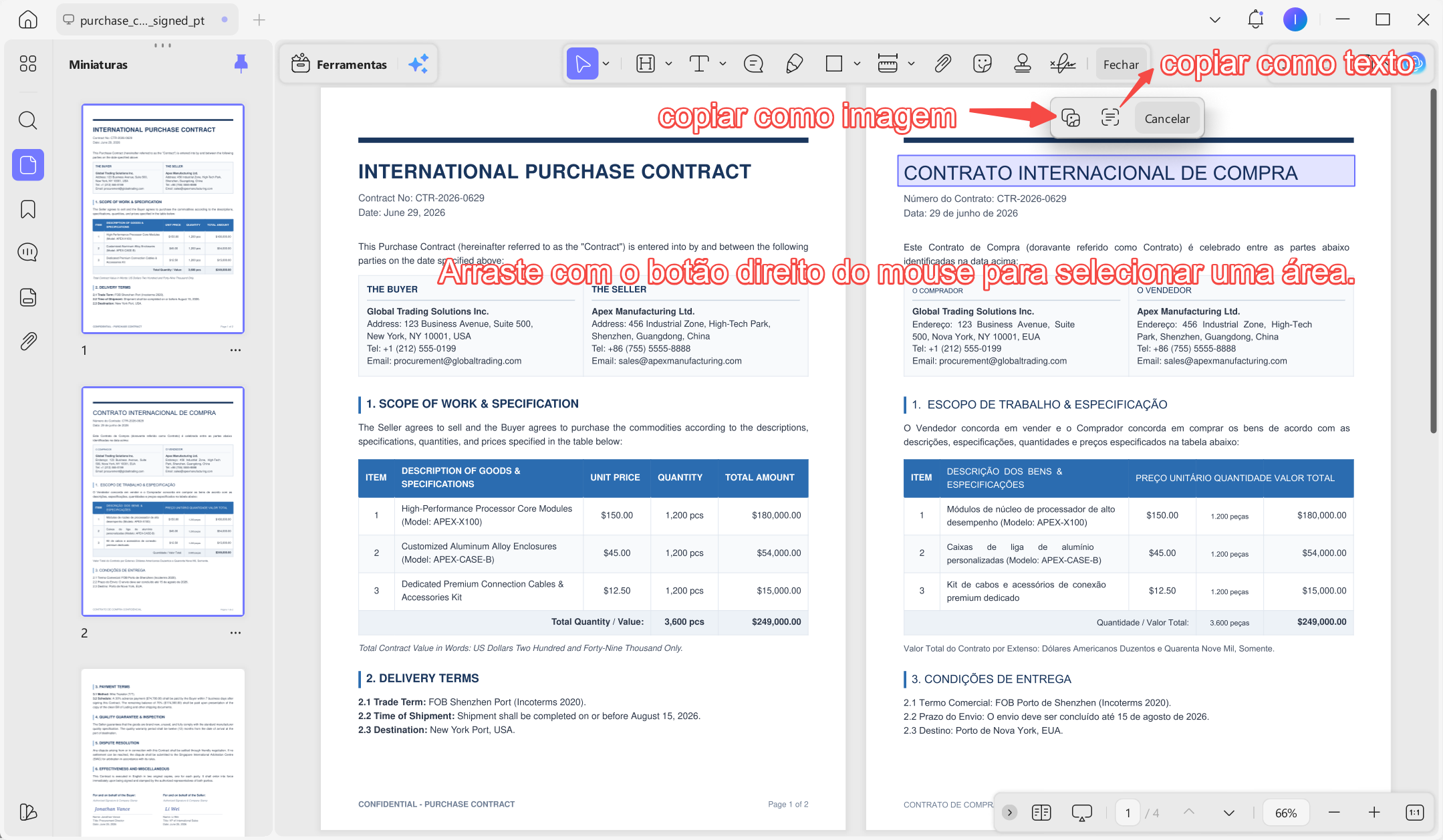Select the highlight tool

(646, 64)
